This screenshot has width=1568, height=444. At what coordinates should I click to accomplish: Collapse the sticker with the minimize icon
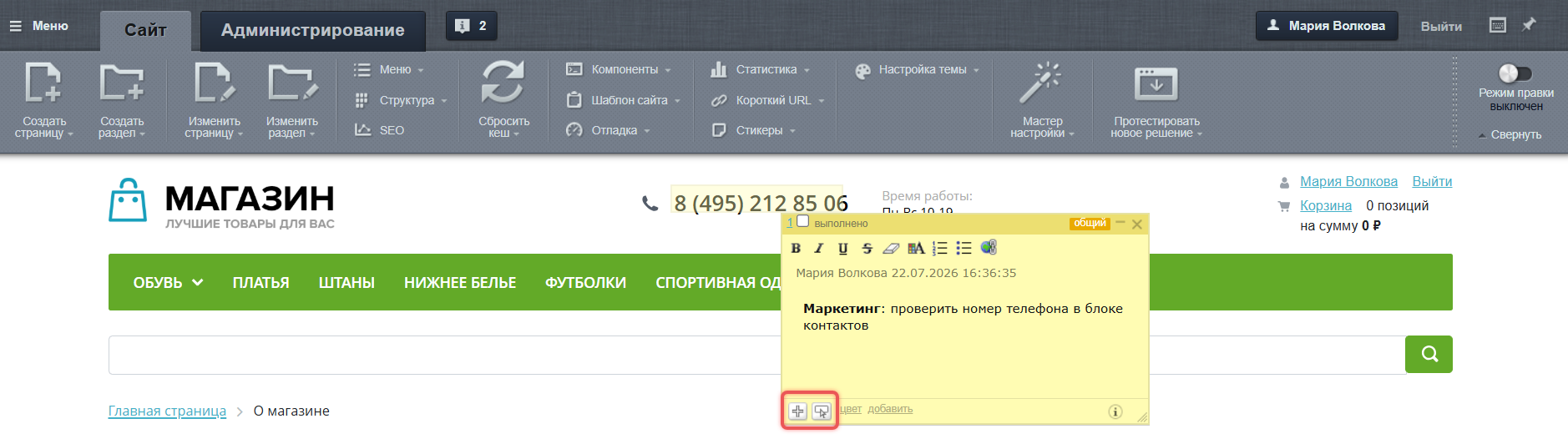pos(1120,223)
